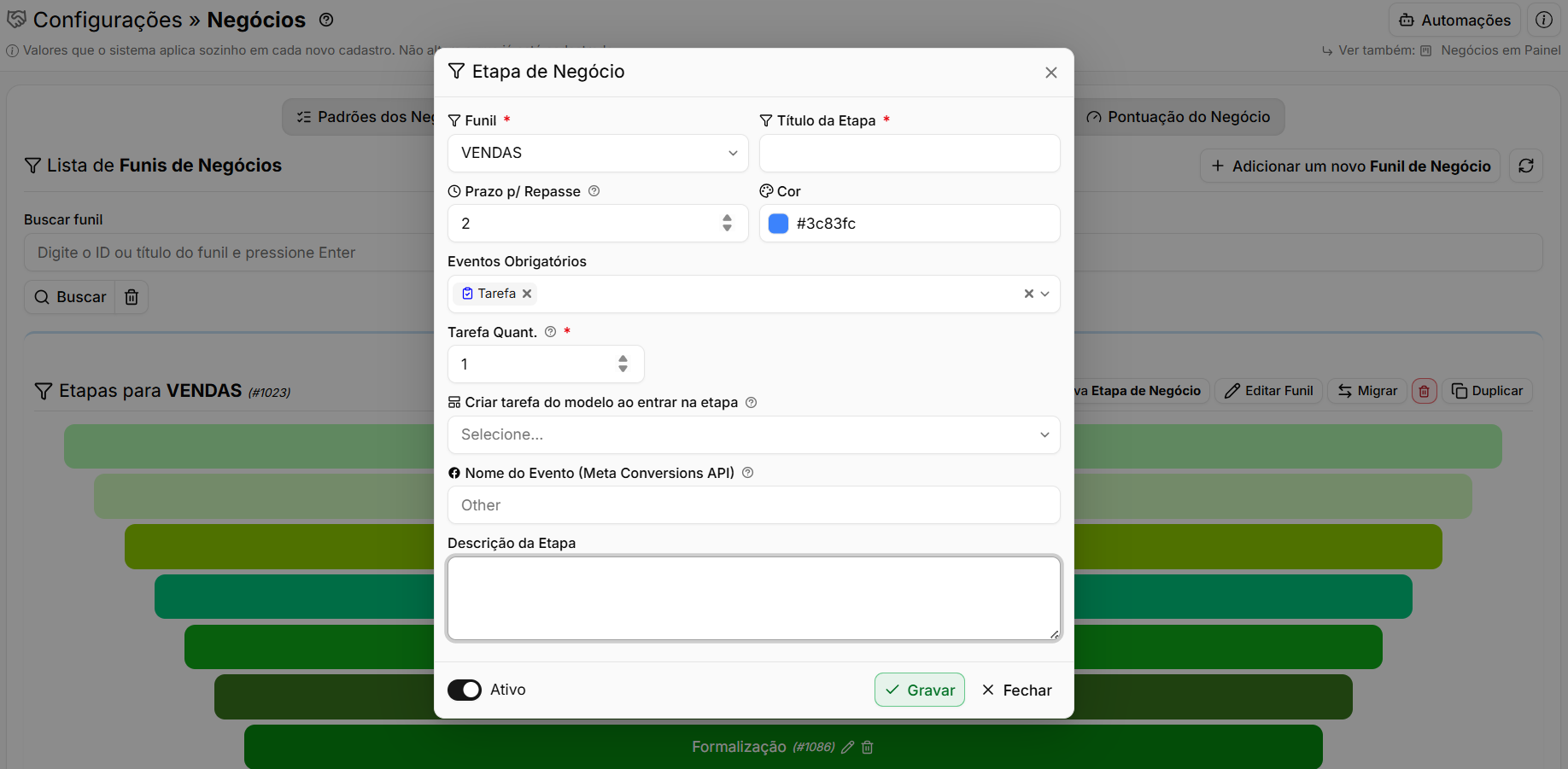Click the Buscar search button

[70, 297]
